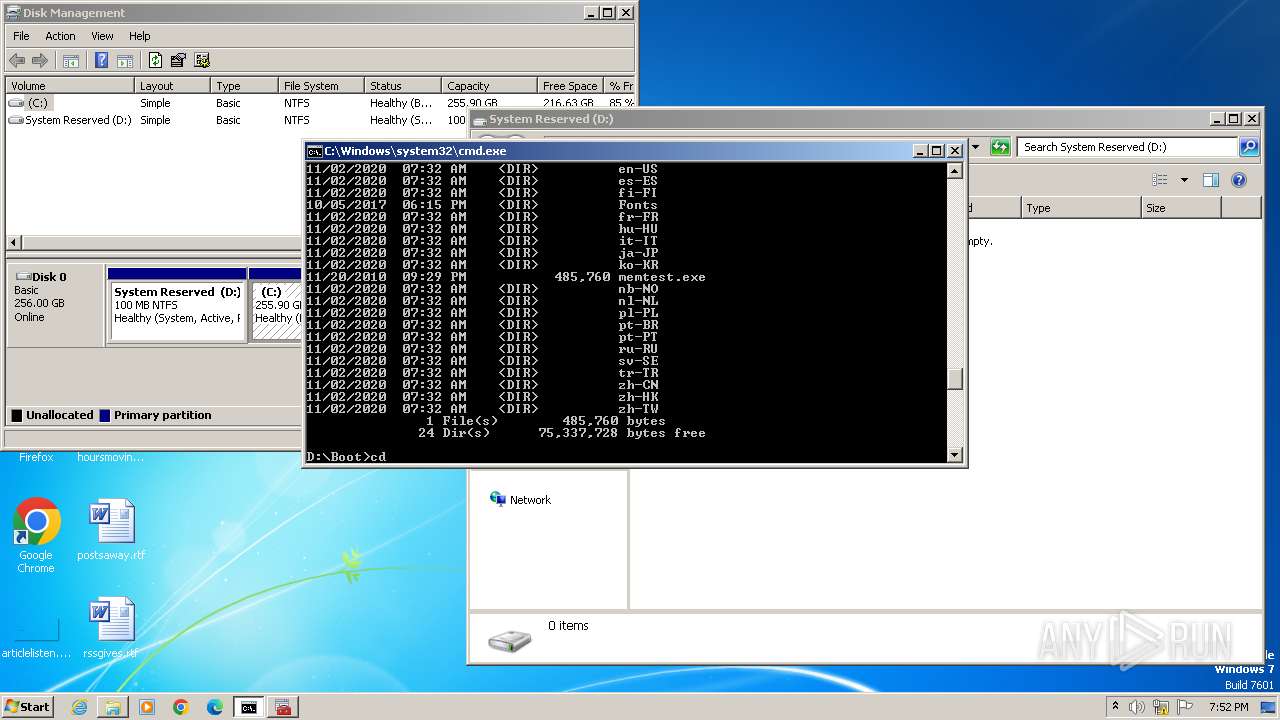Toggle the Action pane icon in Disk Management
Viewport: 1280px width, 720px height.
(x=125, y=60)
